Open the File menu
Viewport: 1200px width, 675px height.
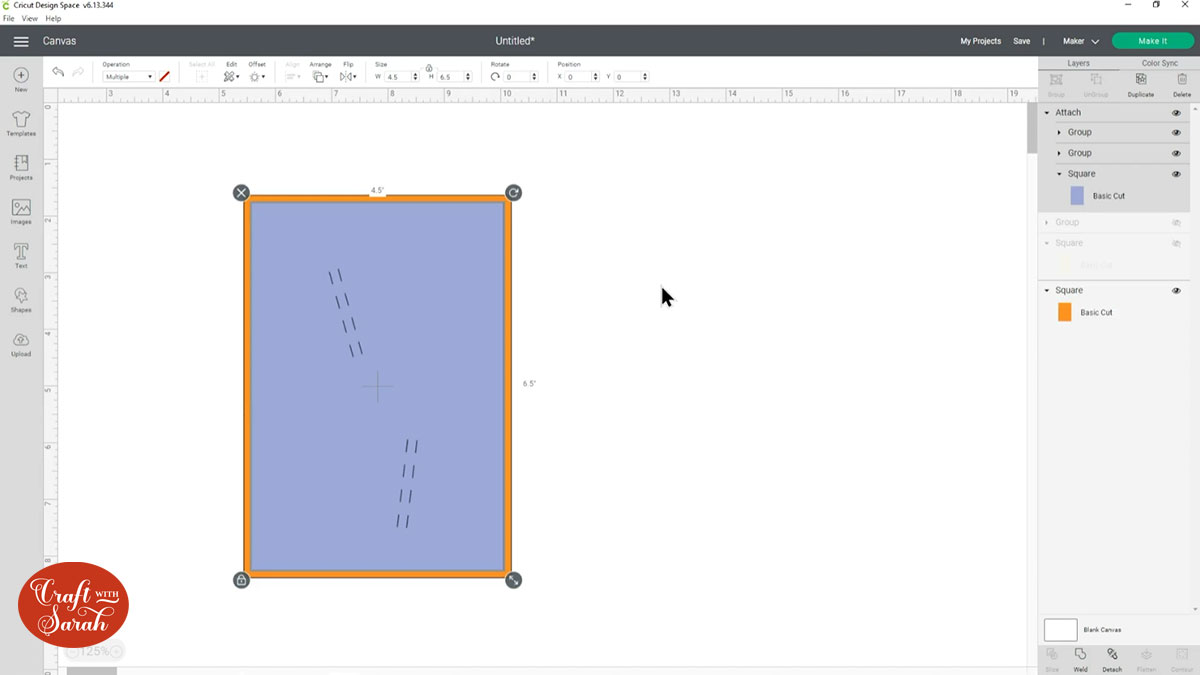point(9,18)
